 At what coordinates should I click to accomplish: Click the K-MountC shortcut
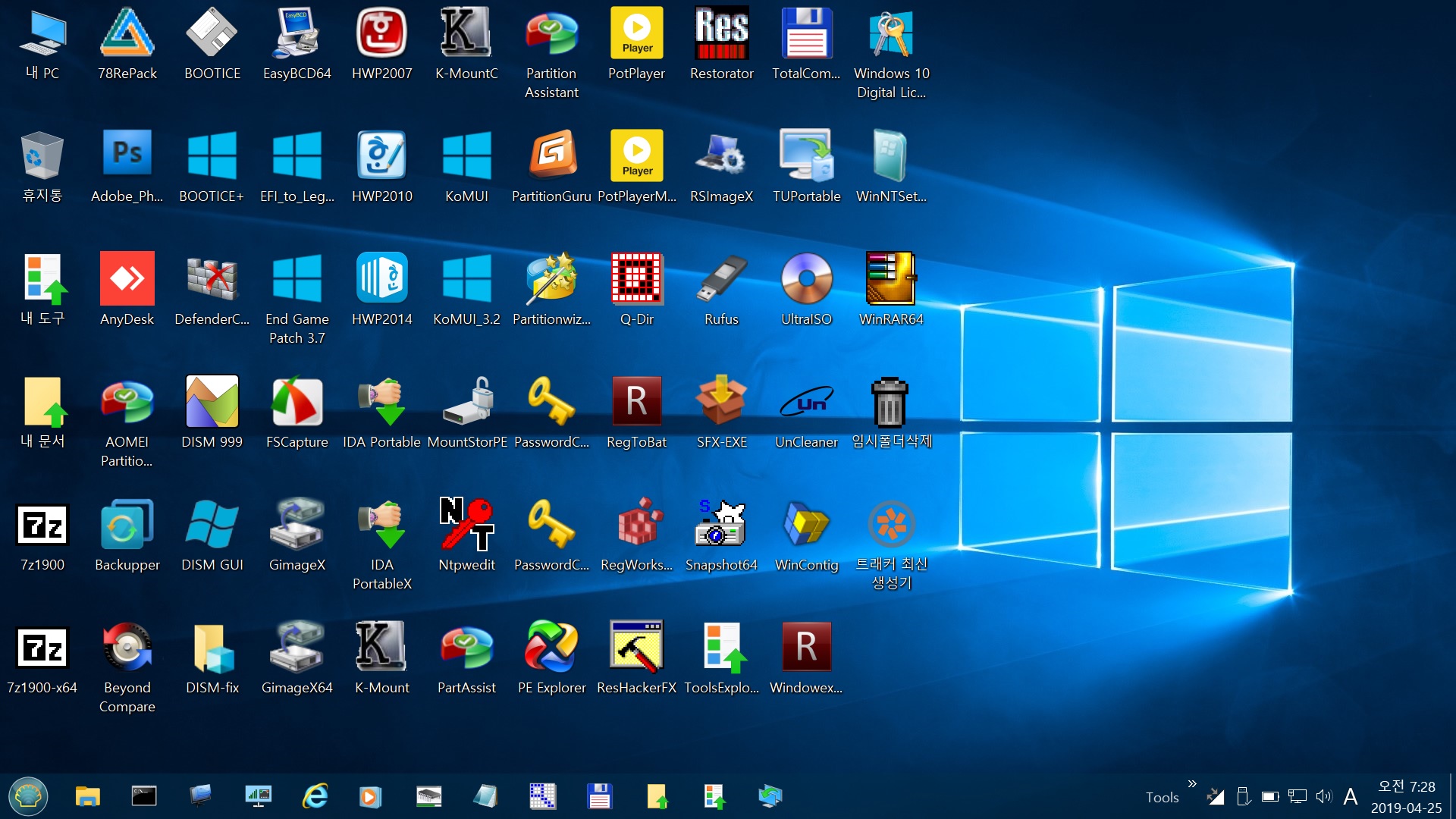pos(466,33)
